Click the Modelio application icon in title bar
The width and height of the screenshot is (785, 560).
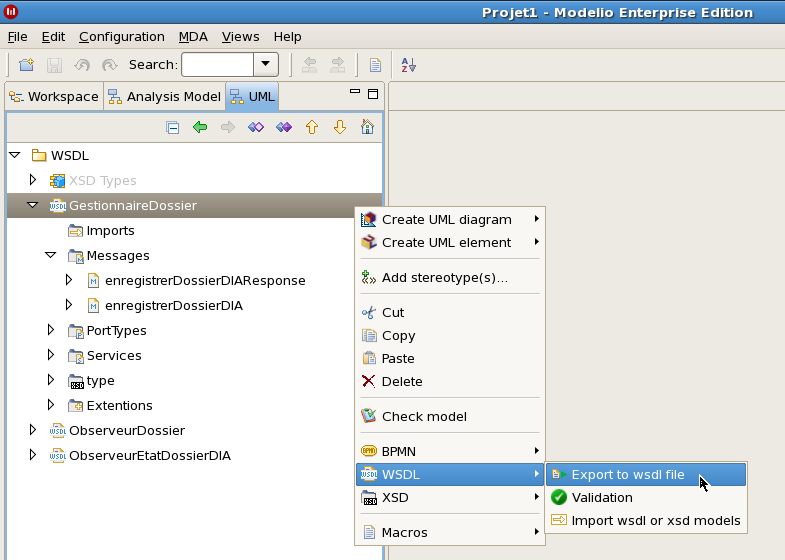pos(11,12)
